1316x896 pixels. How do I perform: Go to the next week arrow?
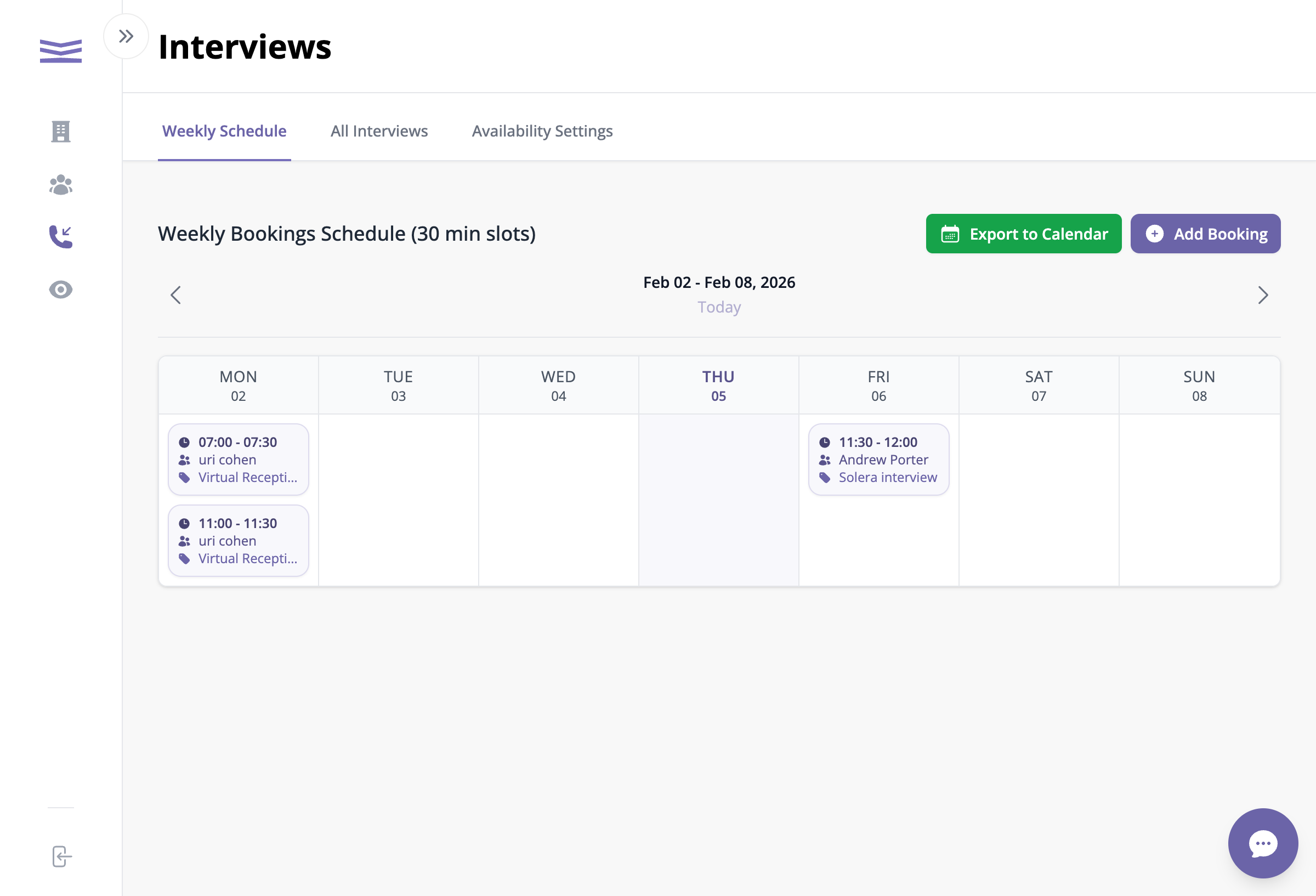click(x=1263, y=294)
